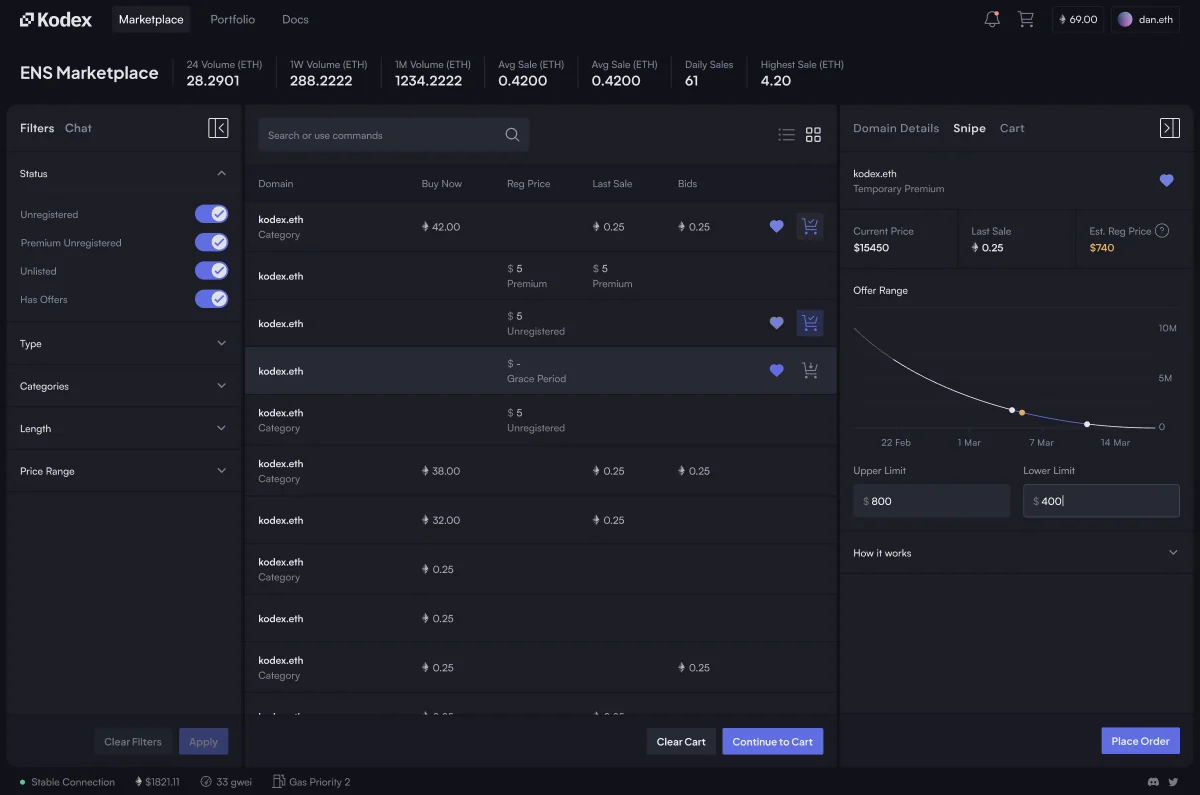
Task: Open the notifications bell
Action: (992, 19)
